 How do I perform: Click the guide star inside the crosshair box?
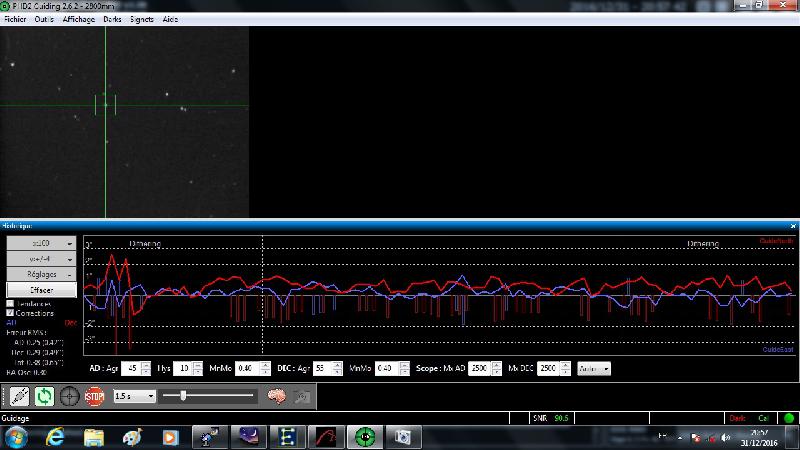[106, 105]
